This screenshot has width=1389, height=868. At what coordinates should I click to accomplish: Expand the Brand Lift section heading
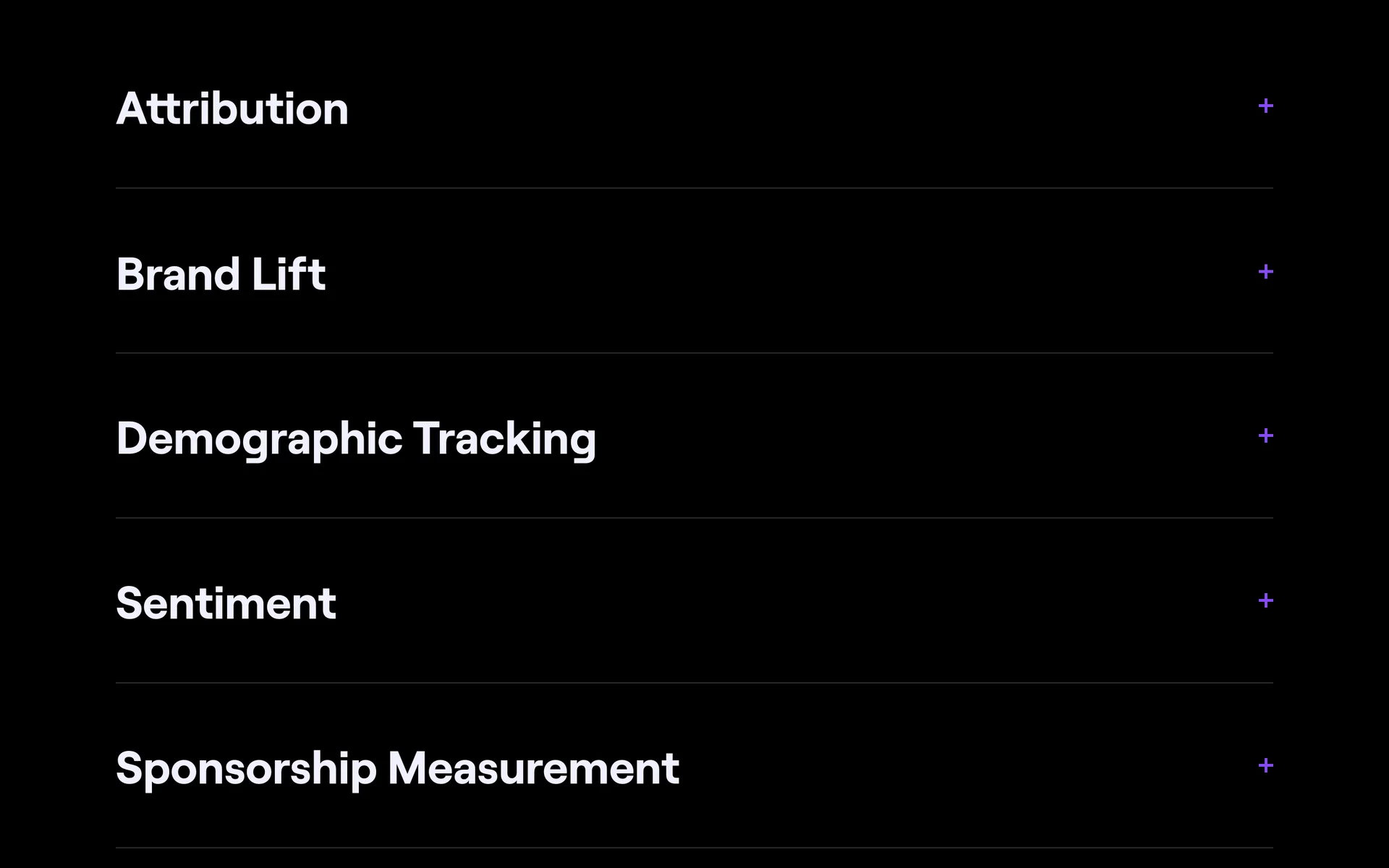pos(221,274)
